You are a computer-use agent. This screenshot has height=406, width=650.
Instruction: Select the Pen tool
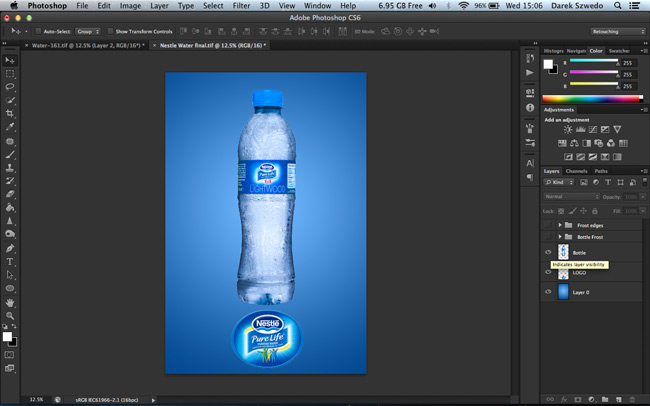[10, 248]
